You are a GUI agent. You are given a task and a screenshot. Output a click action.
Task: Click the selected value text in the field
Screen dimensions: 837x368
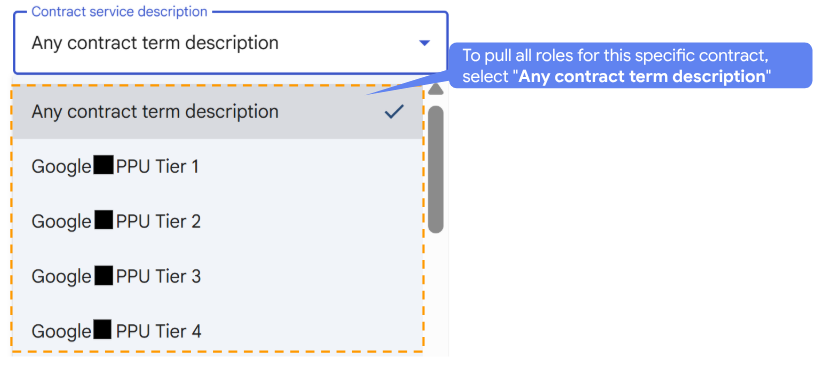[x=155, y=43]
